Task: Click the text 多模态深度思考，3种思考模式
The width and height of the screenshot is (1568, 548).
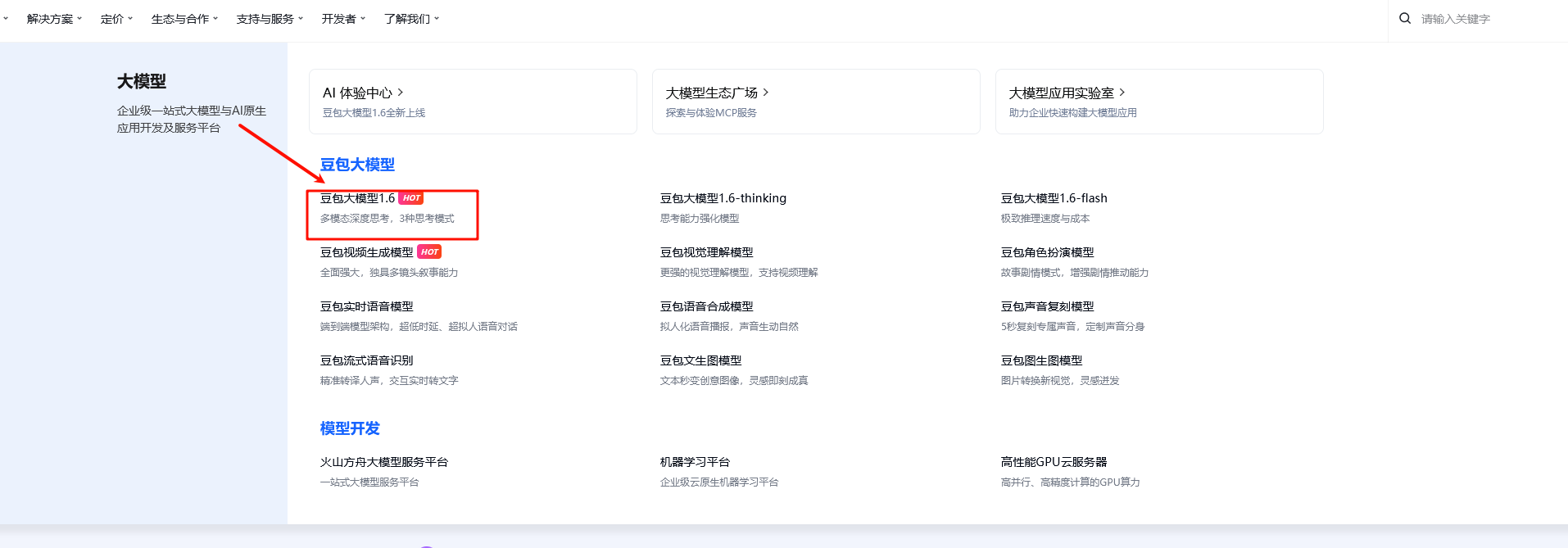Action: tap(387, 219)
